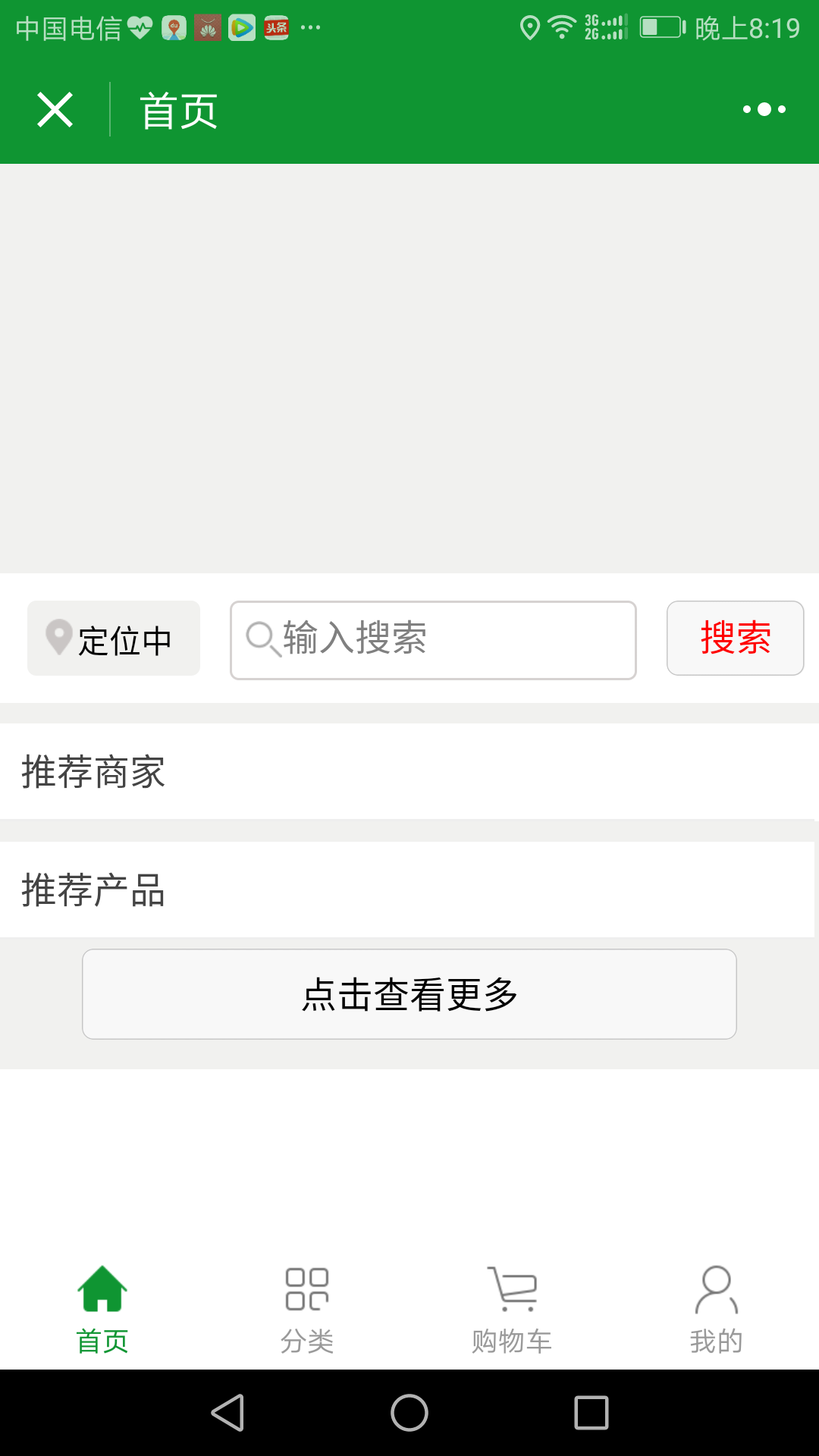Open Android recent apps square button
Screen dimensions: 819x1456
click(591, 1413)
